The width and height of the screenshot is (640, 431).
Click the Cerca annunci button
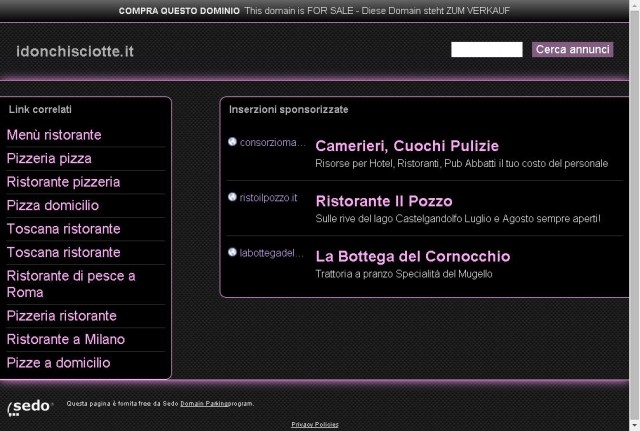pos(572,49)
